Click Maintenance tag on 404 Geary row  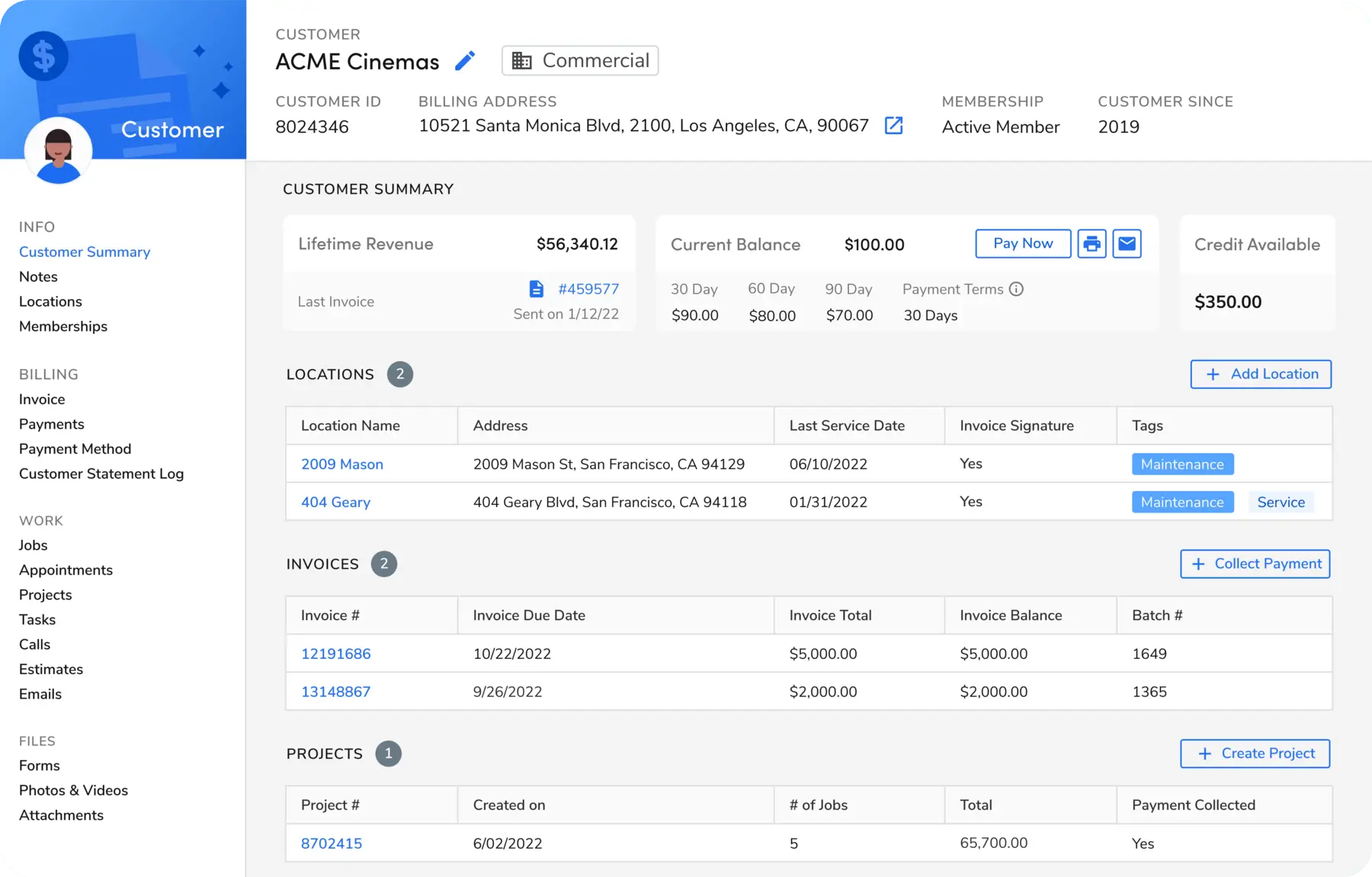point(1182,503)
